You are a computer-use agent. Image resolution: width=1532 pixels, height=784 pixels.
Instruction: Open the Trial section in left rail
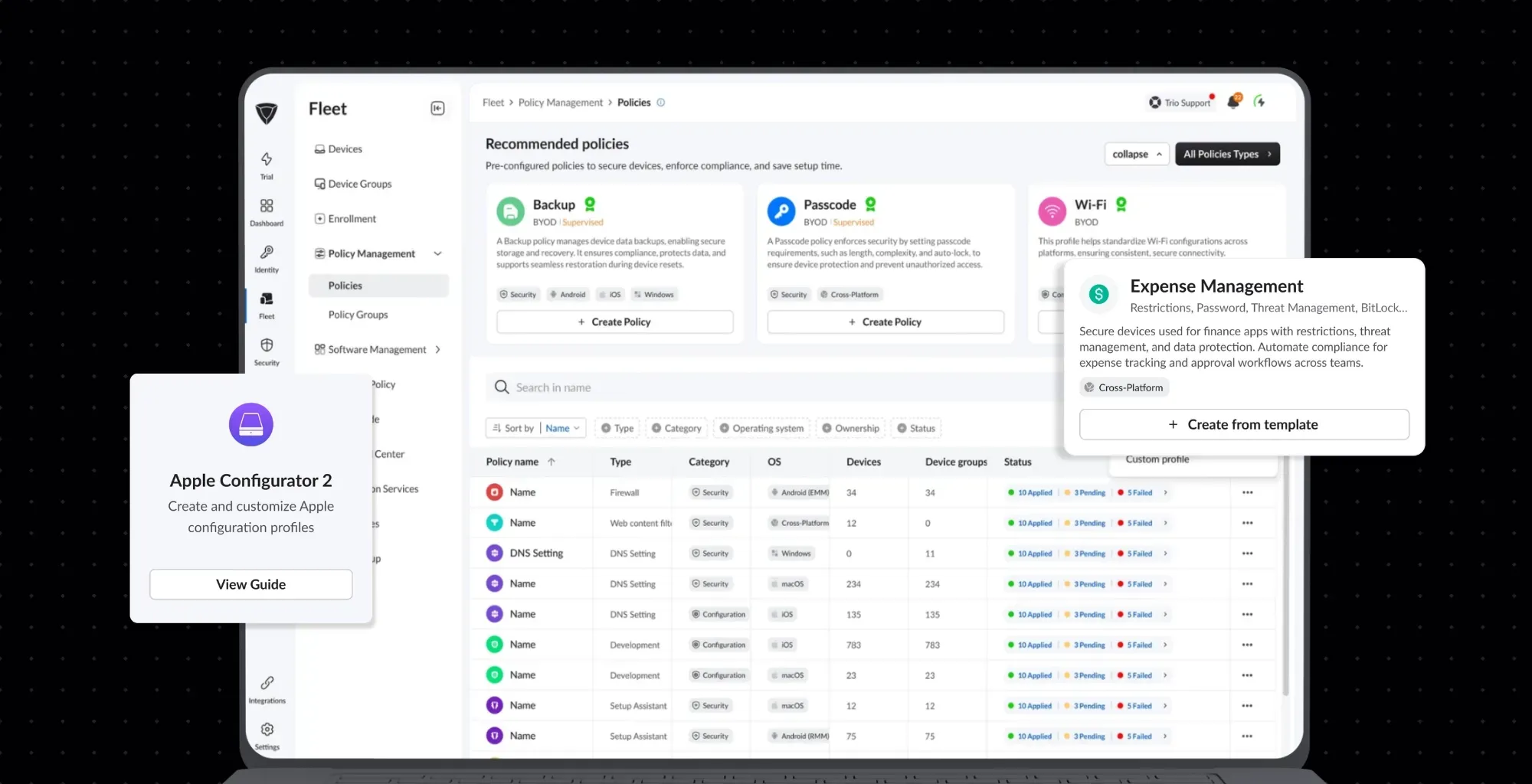pyautogui.click(x=267, y=165)
